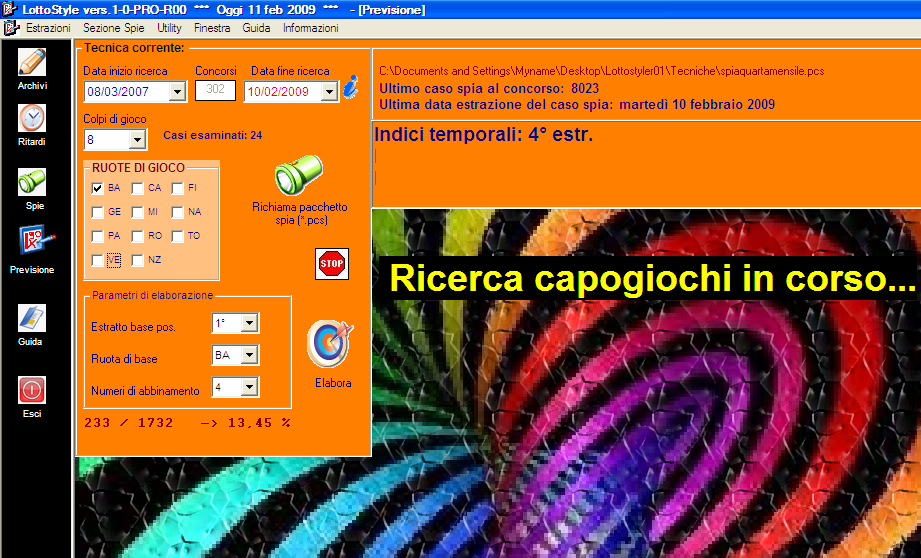Screen dimensions: 921x558
Task: Open the Utility menu
Action: click(x=169, y=28)
